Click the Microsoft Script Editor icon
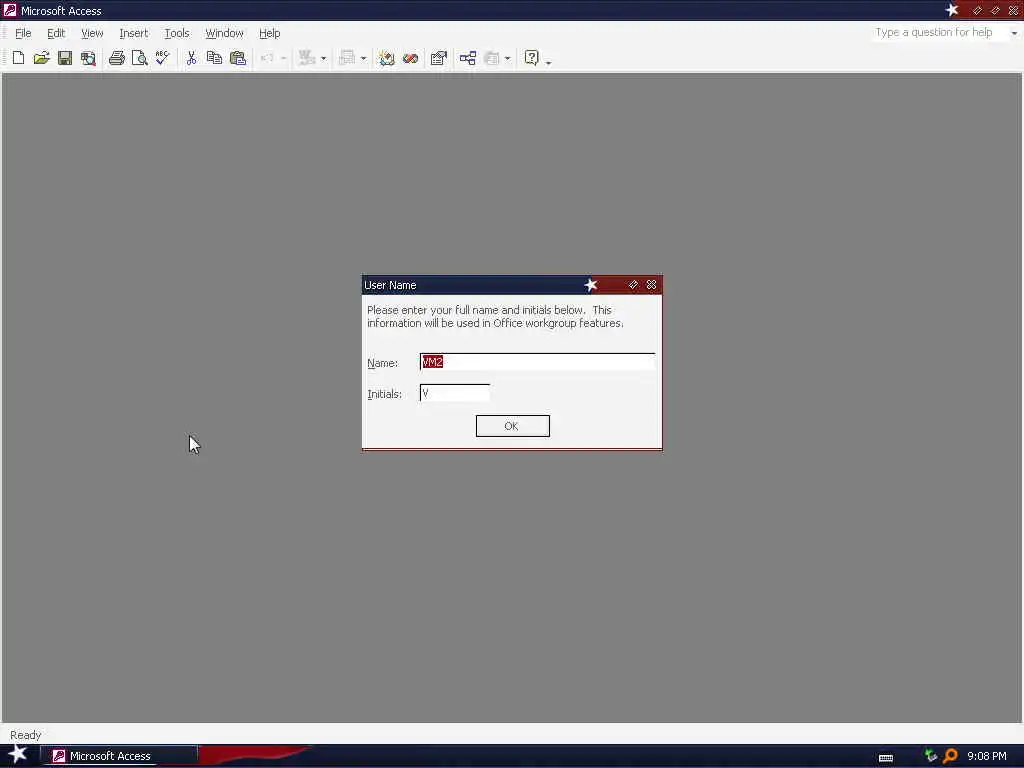Image resolution: width=1024 pixels, height=768 pixels. 410,58
